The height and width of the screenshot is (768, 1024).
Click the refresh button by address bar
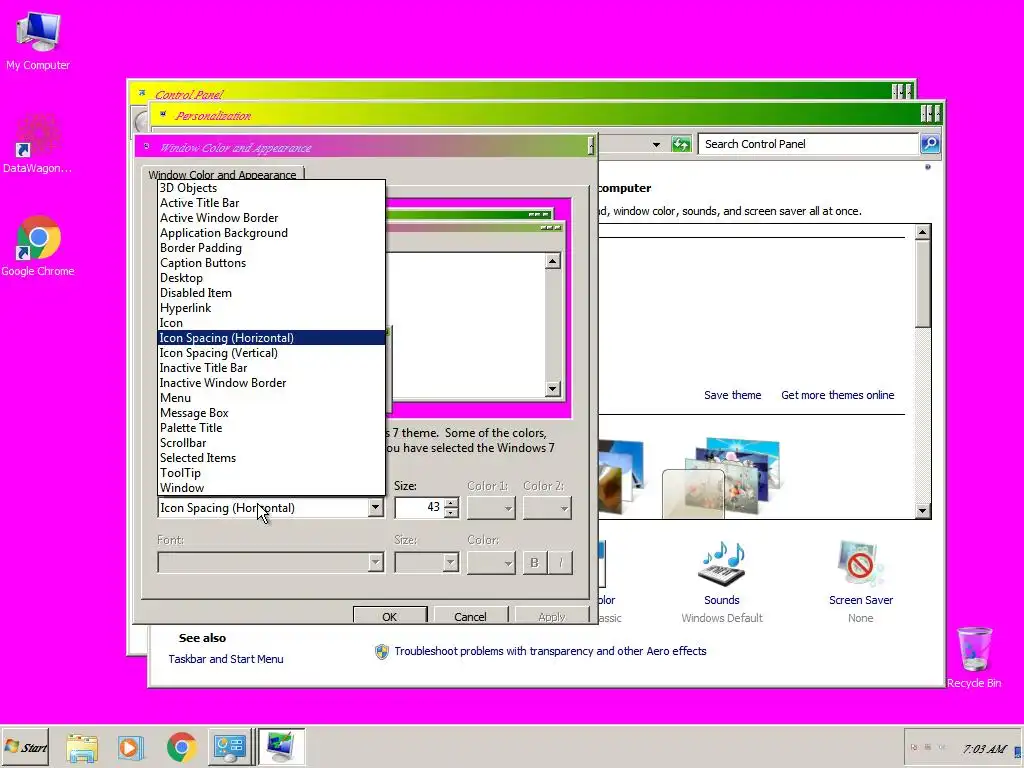tap(680, 144)
